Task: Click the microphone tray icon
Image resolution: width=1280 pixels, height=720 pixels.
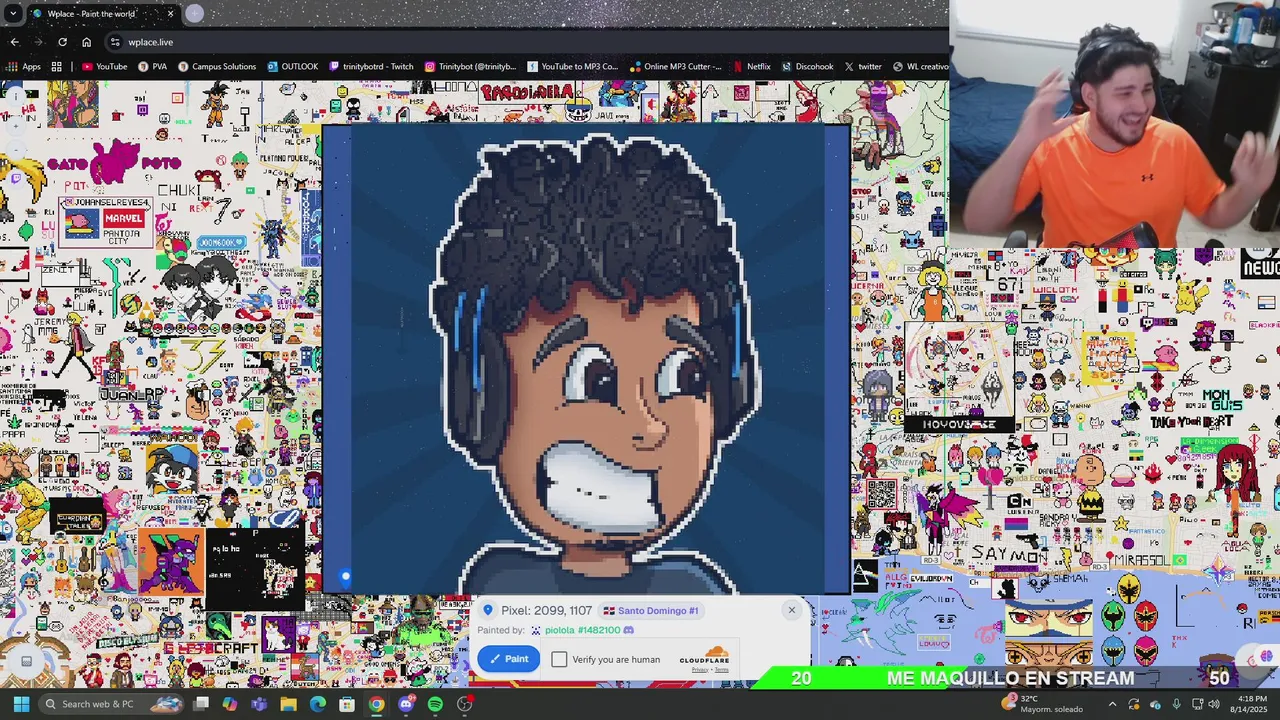Action: (x=1176, y=704)
